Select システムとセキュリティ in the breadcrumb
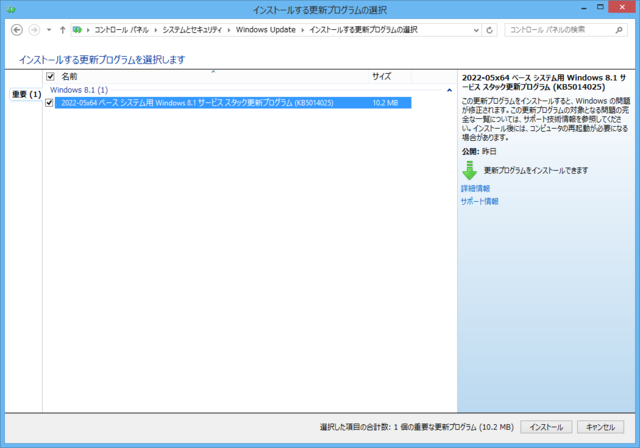The height and width of the screenshot is (448, 640). pos(192,30)
